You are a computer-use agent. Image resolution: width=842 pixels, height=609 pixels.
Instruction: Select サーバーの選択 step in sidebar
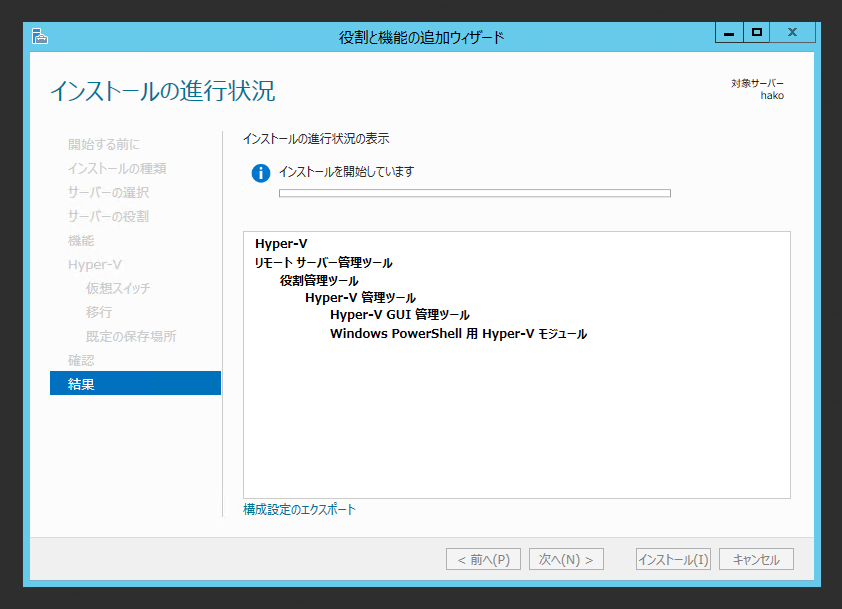tap(108, 192)
